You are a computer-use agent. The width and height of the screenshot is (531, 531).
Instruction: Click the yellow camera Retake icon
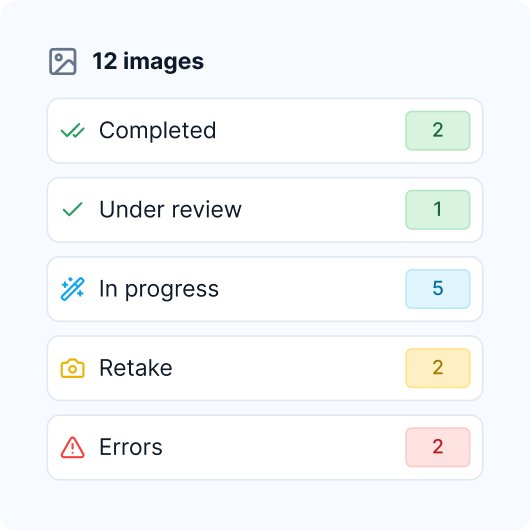72,368
